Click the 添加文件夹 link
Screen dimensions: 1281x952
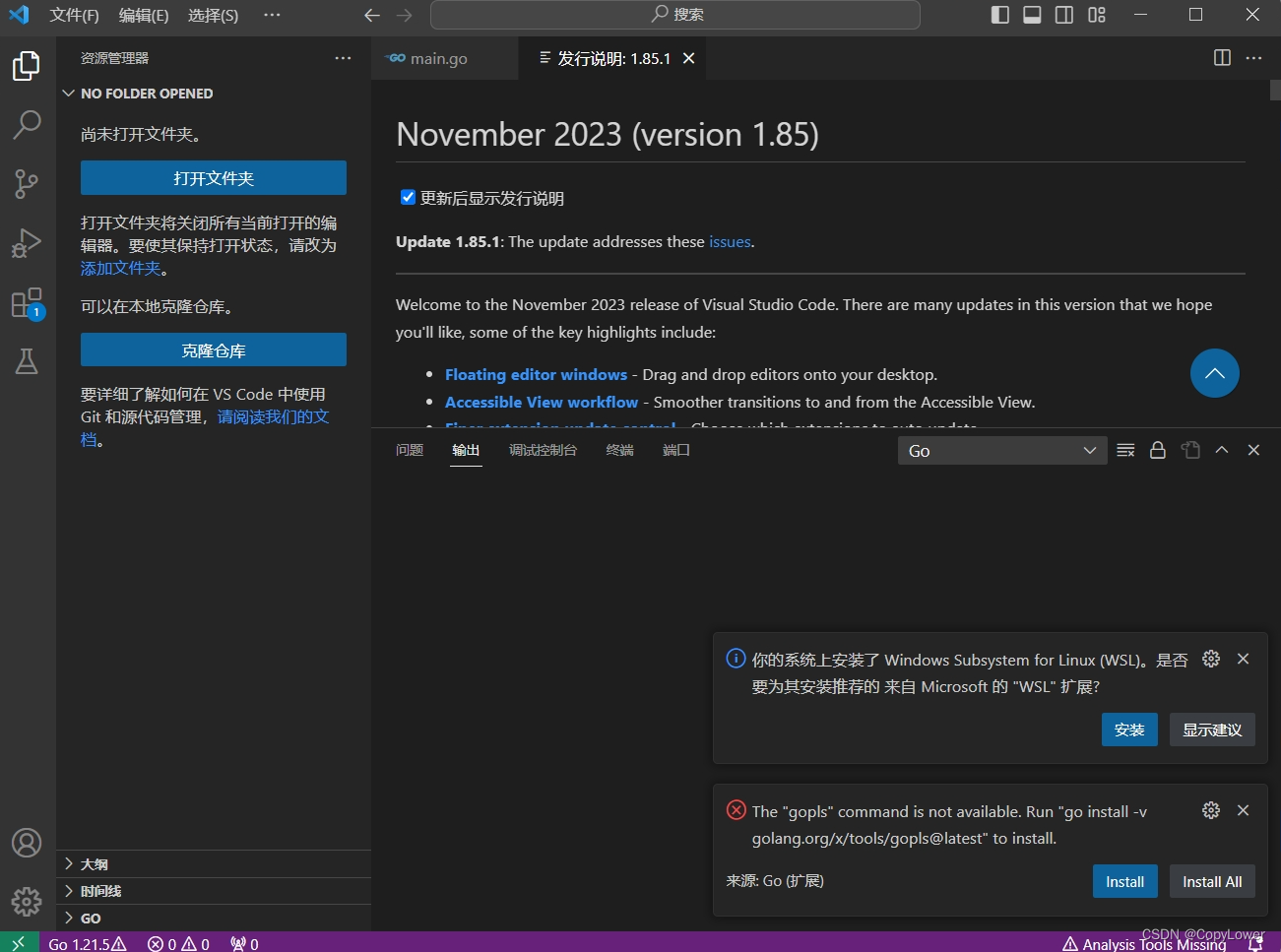point(121,268)
